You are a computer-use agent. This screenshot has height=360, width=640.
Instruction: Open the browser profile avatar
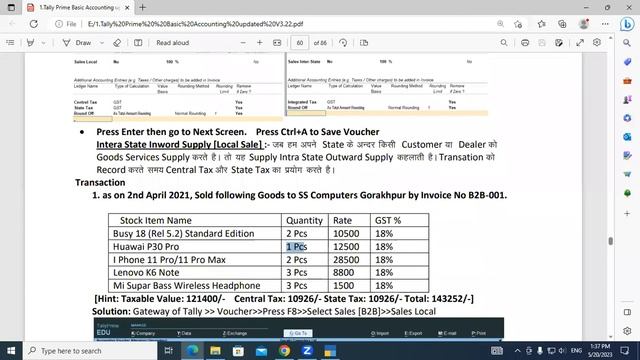[x=584, y=24]
